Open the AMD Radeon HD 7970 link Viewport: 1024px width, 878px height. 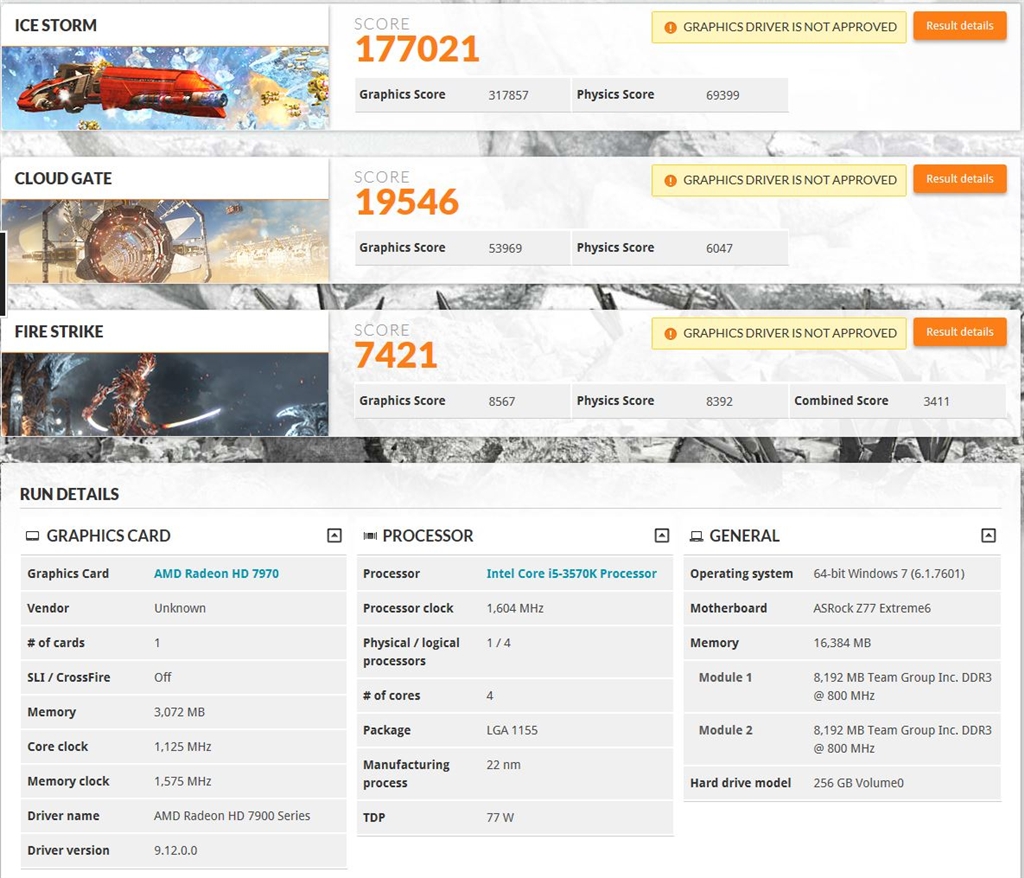[x=216, y=574]
